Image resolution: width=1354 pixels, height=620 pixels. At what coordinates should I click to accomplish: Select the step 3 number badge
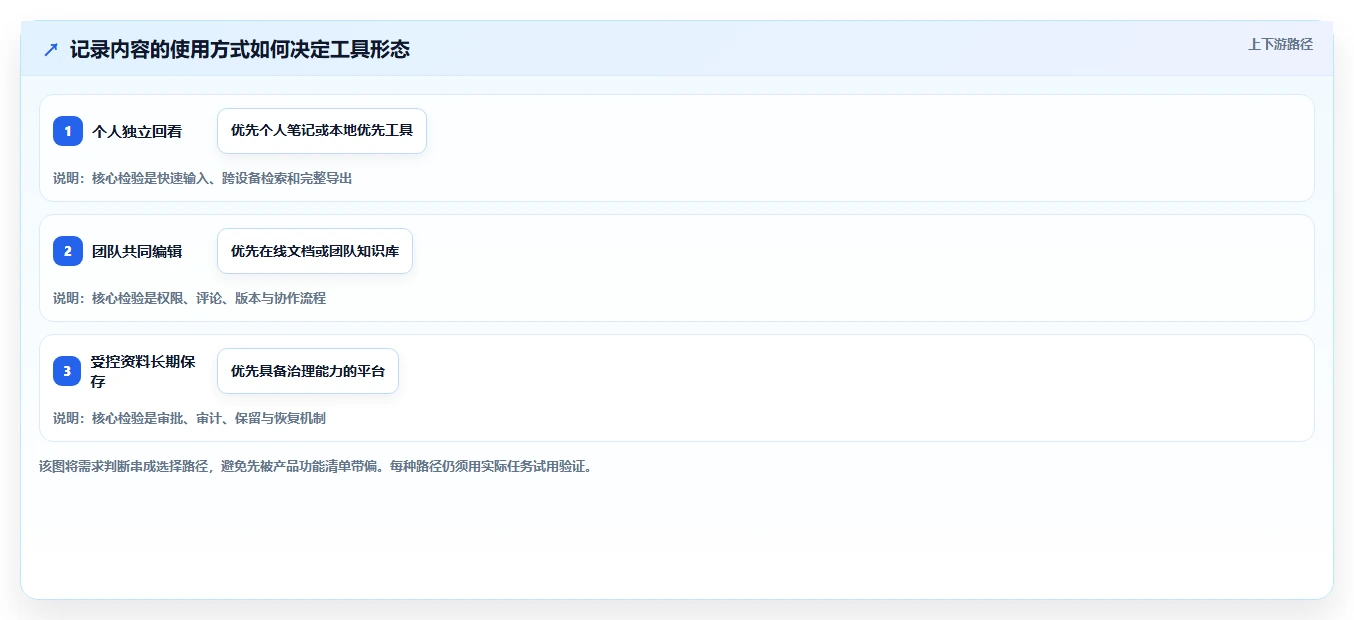tap(68, 371)
